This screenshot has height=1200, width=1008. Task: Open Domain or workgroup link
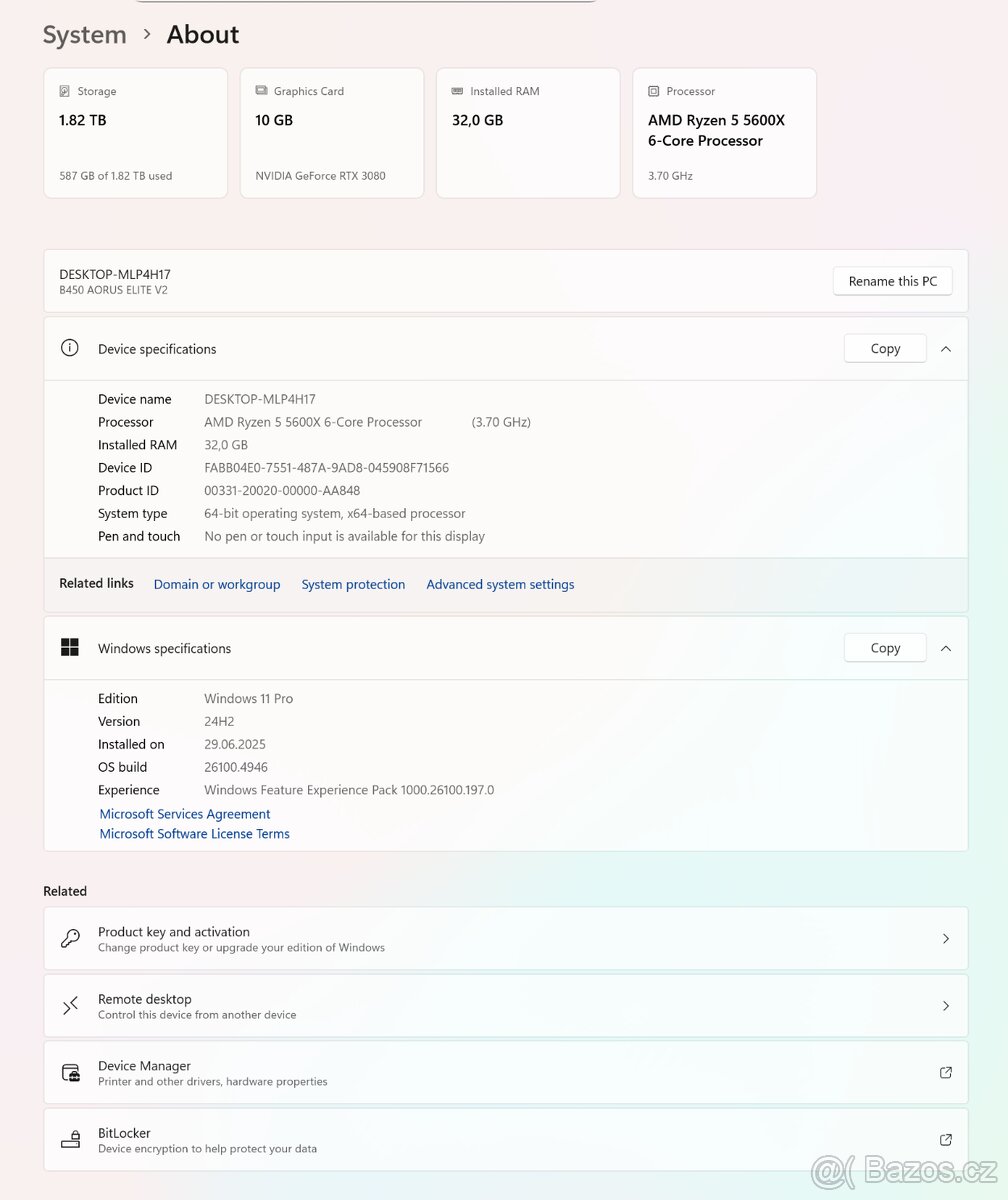click(x=217, y=584)
